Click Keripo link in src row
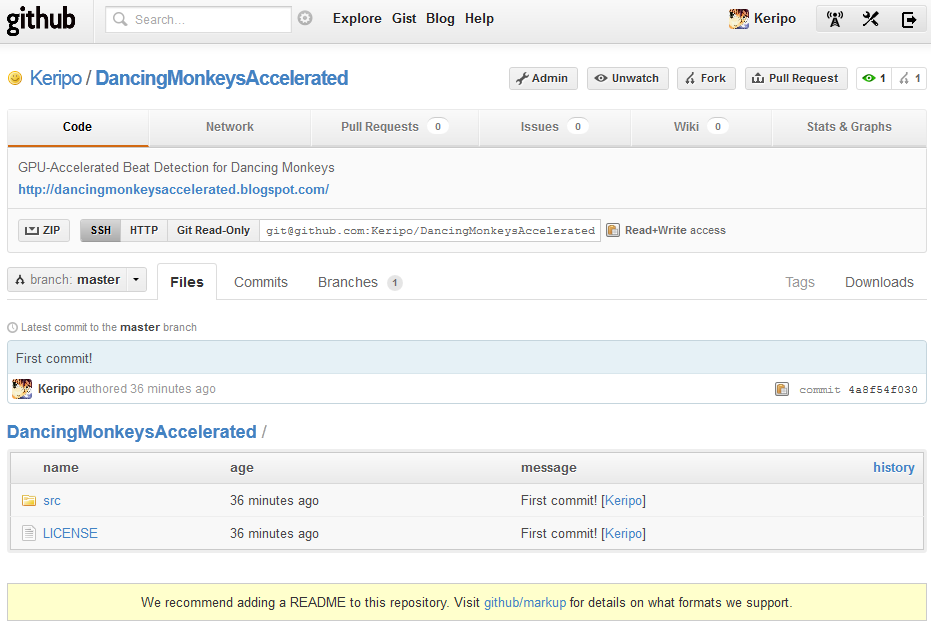Viewport: 931px width, 627px height. [623, 501]
